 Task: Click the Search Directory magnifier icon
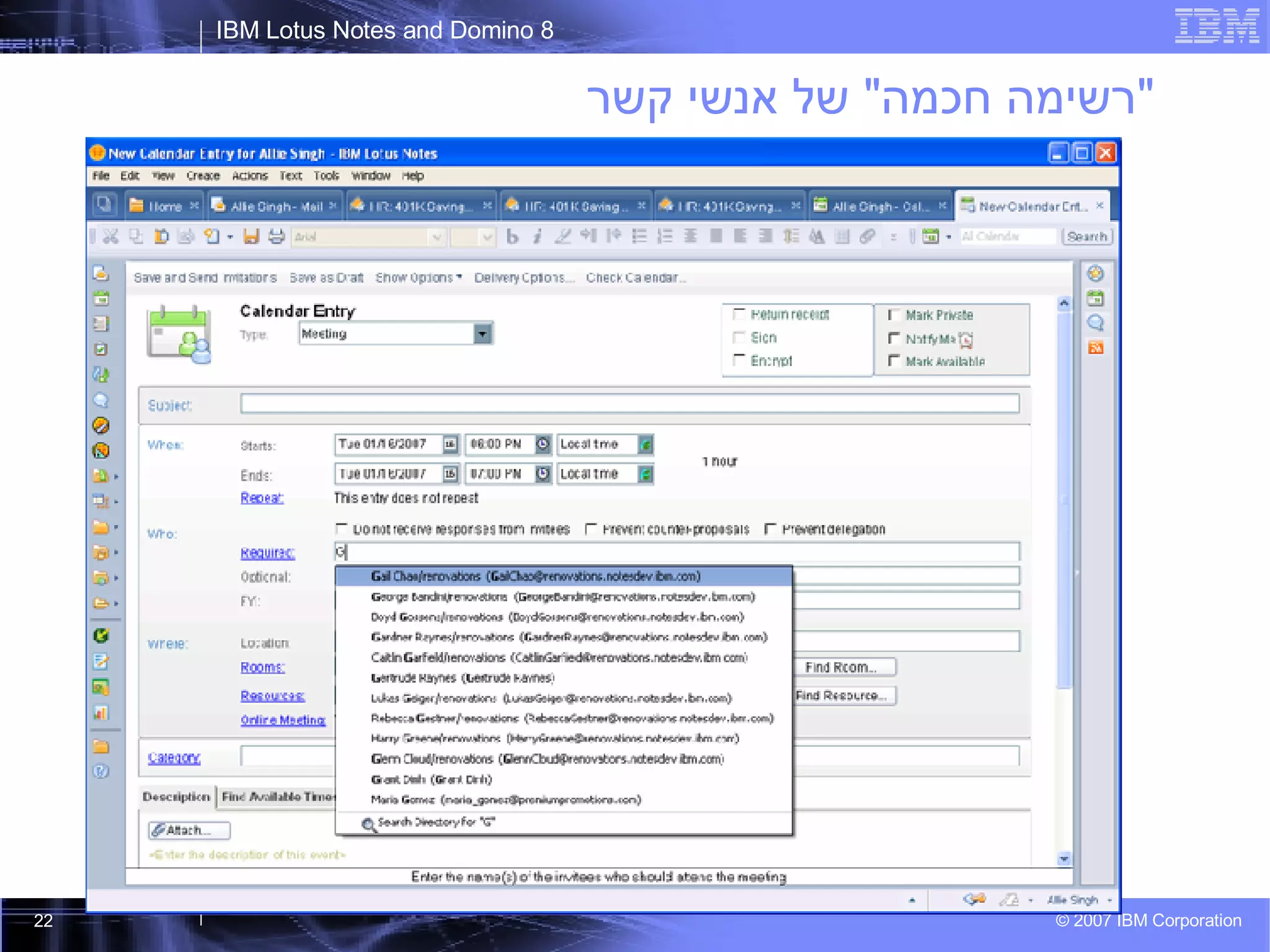pyautogui.click(x=369, y=824)
